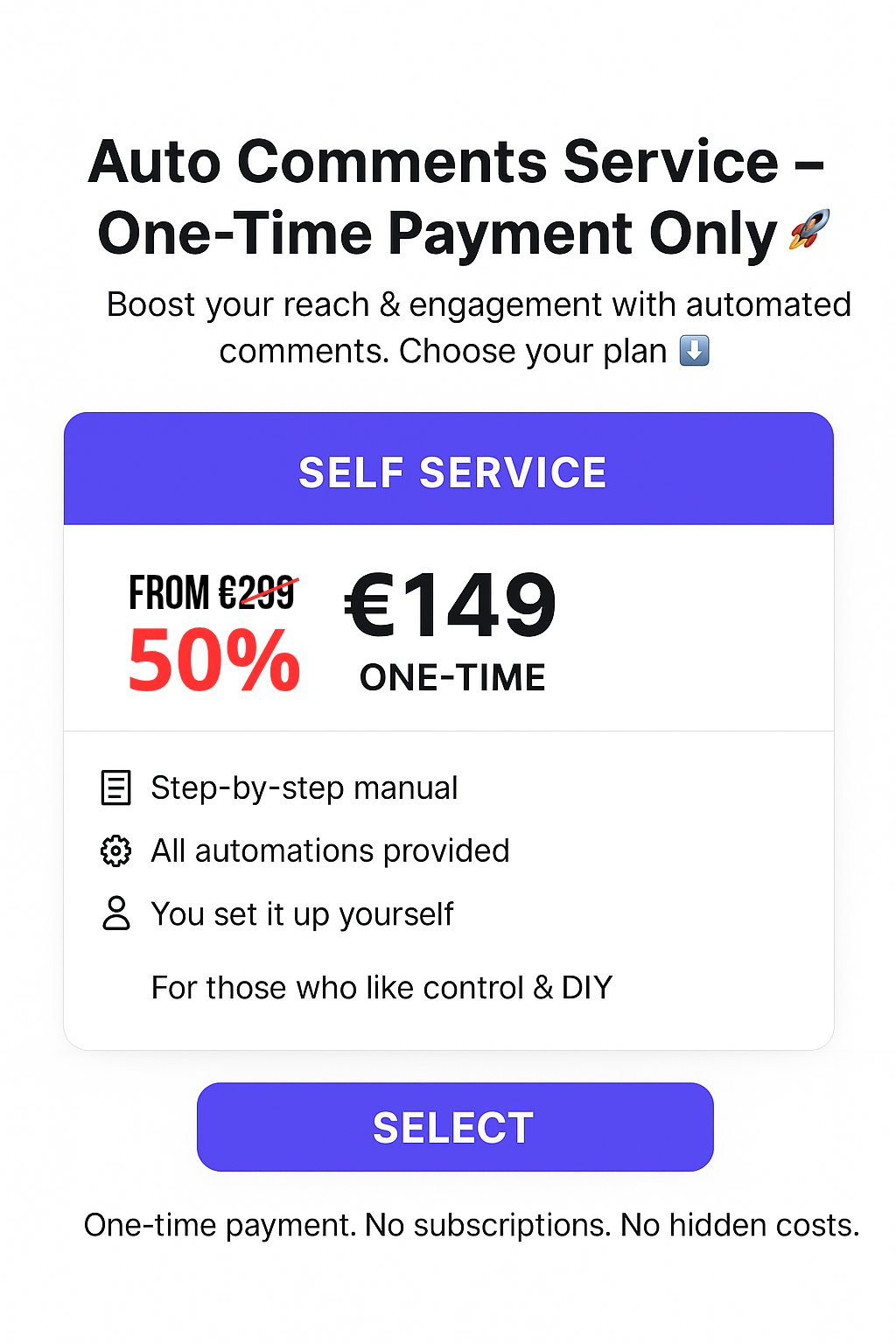Click the Auto Comments Service heading
Screen dimensions: 896x1344
pyautogui.click(x=455, y=162)
